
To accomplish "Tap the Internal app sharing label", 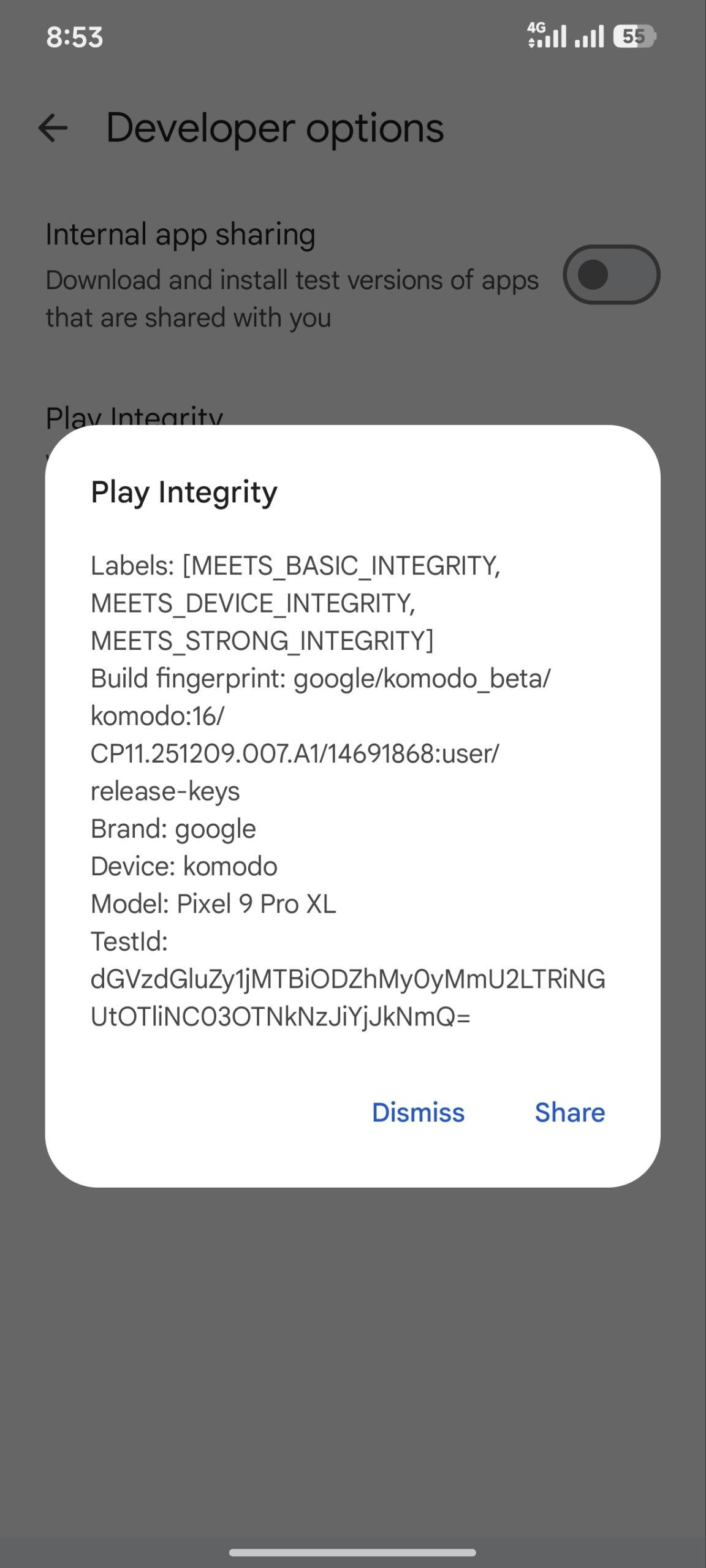I will [180, 235].
